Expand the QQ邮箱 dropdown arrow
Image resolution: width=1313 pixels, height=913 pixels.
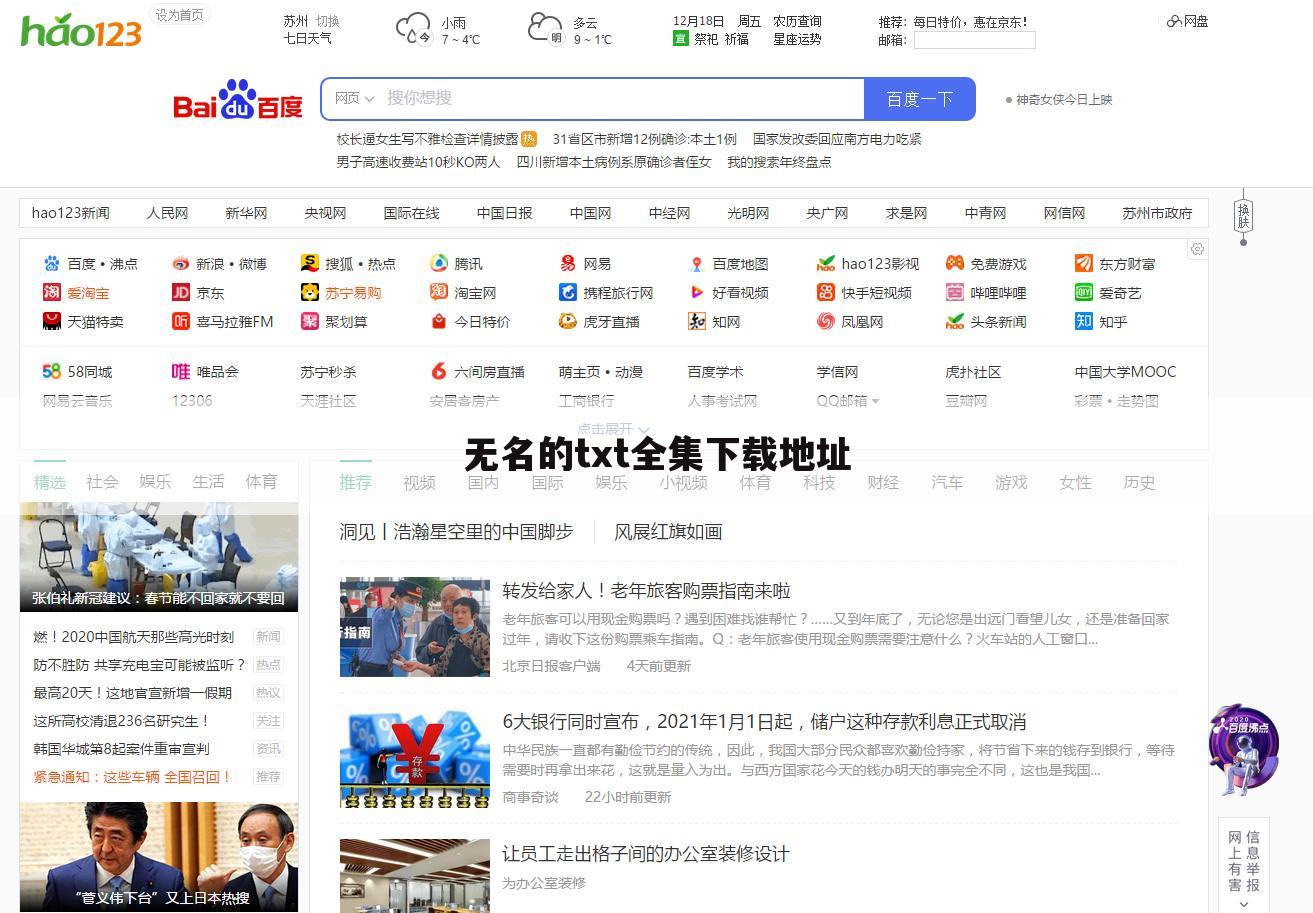(876, 402)
